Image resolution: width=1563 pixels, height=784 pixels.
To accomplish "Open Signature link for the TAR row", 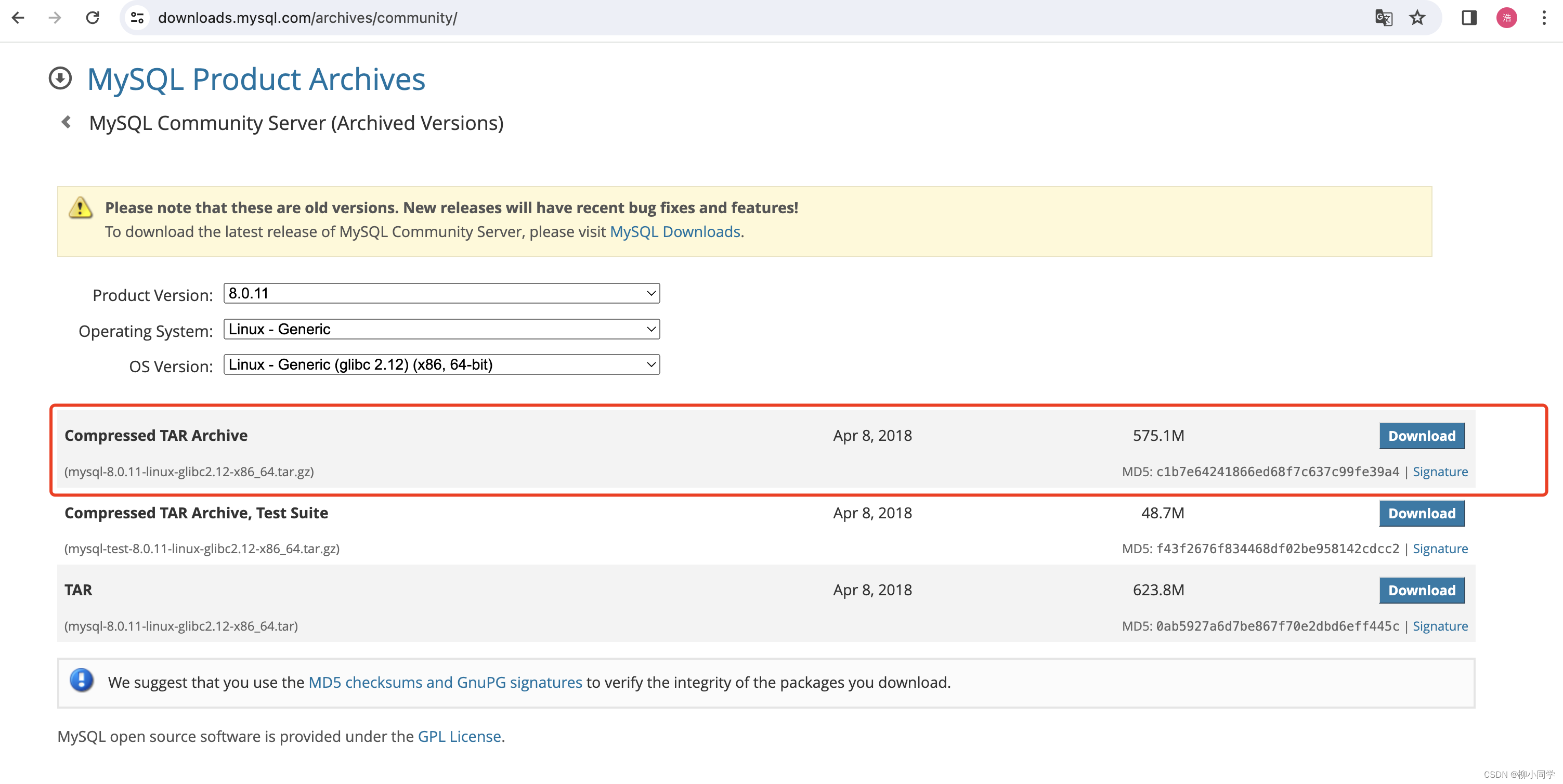I will (1440, 626).
